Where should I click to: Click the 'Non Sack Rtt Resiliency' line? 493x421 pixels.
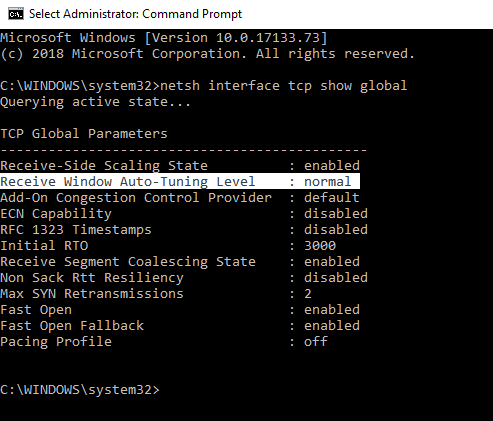[x=184, y=278]
